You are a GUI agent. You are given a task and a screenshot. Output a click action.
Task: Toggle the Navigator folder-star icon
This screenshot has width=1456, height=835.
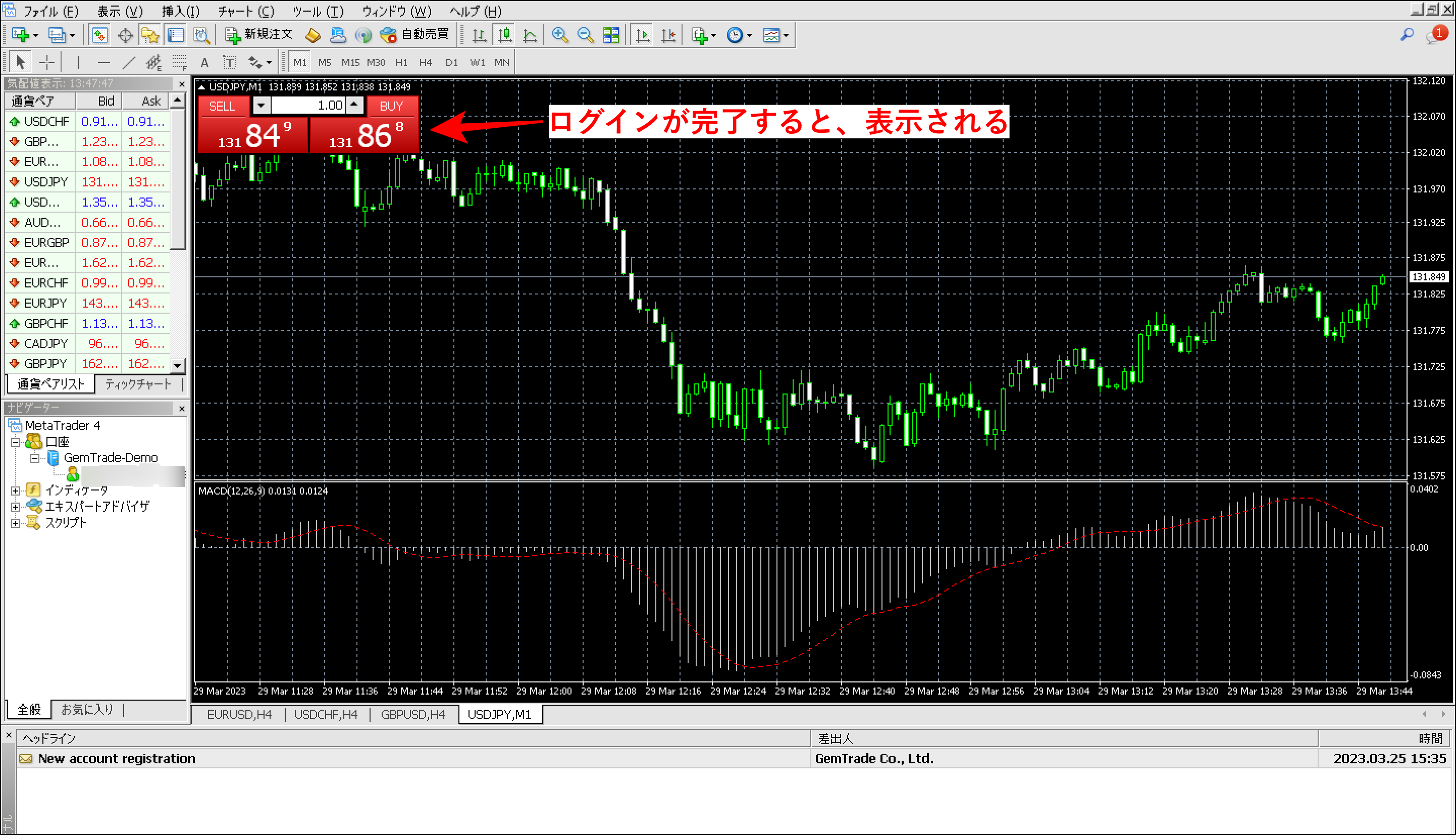click(x=150, y=35)
